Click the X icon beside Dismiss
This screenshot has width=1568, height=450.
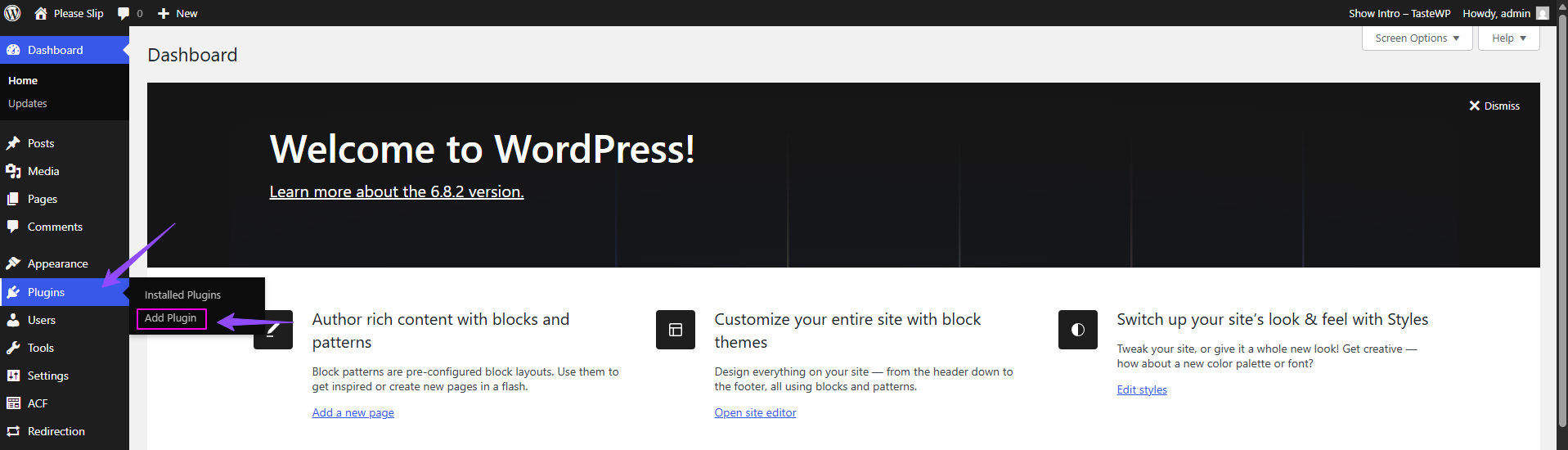pos(1475,106)
